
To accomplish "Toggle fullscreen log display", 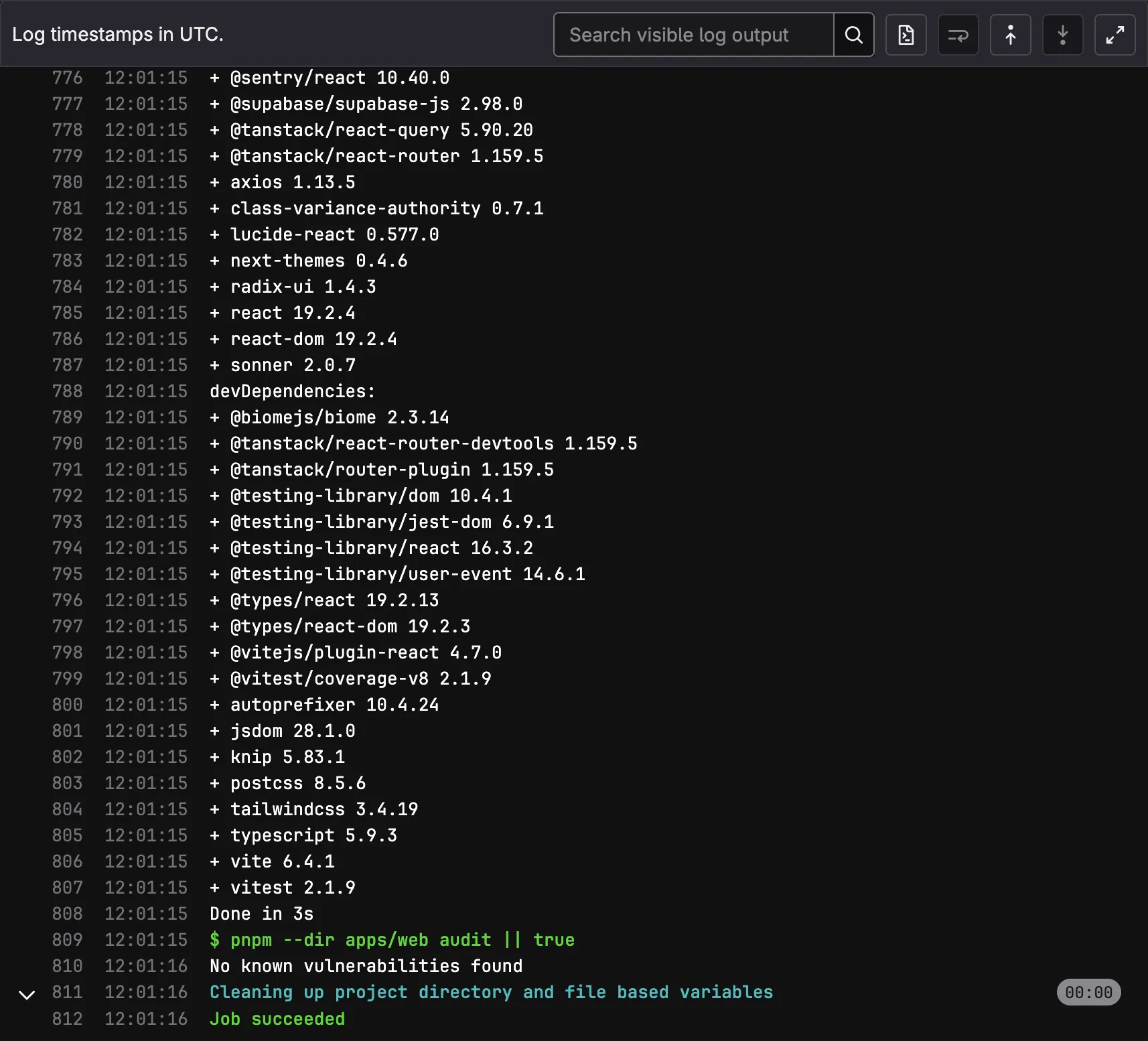I will point(1115,34).
